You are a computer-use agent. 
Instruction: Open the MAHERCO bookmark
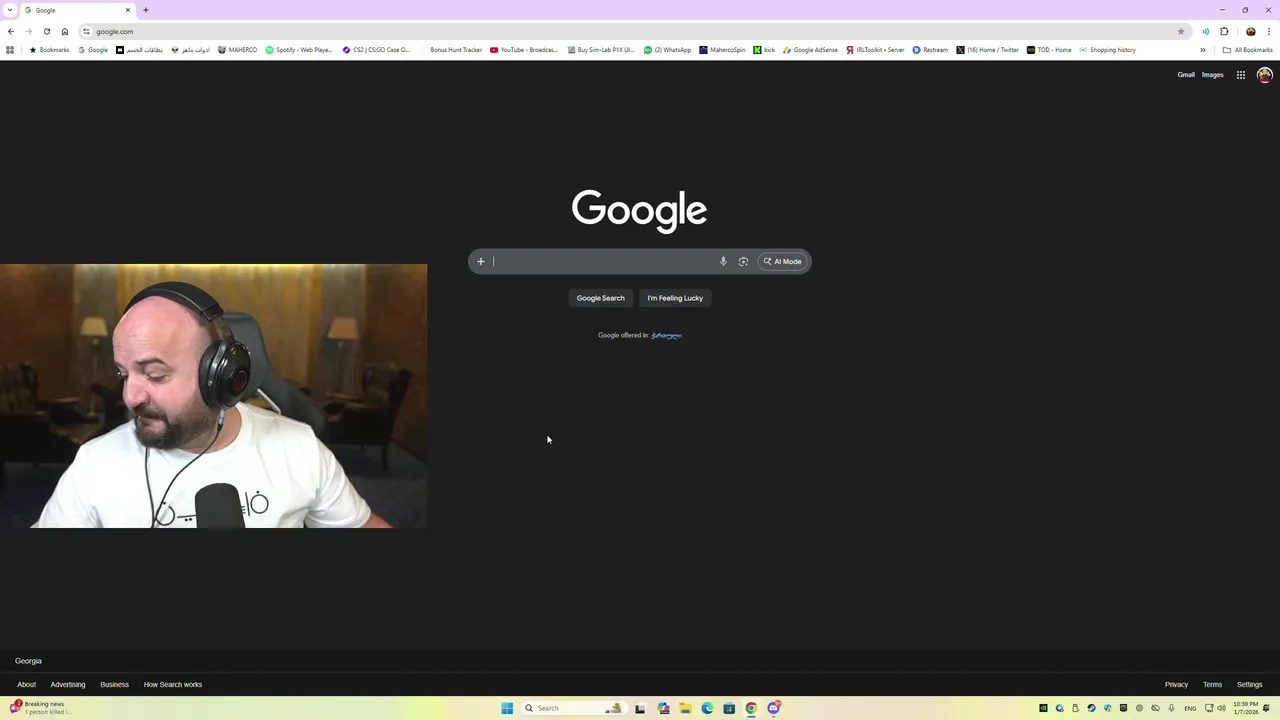(238, 50)
